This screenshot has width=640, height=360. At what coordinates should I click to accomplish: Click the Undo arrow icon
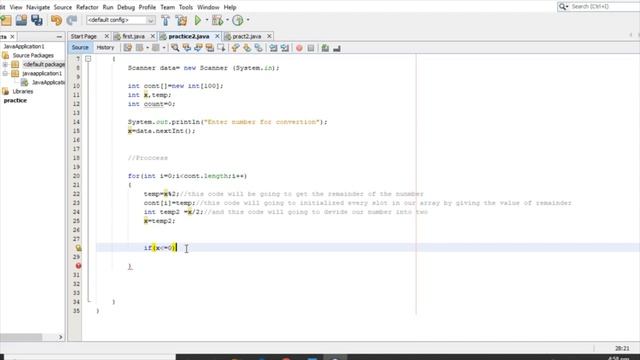56,20
